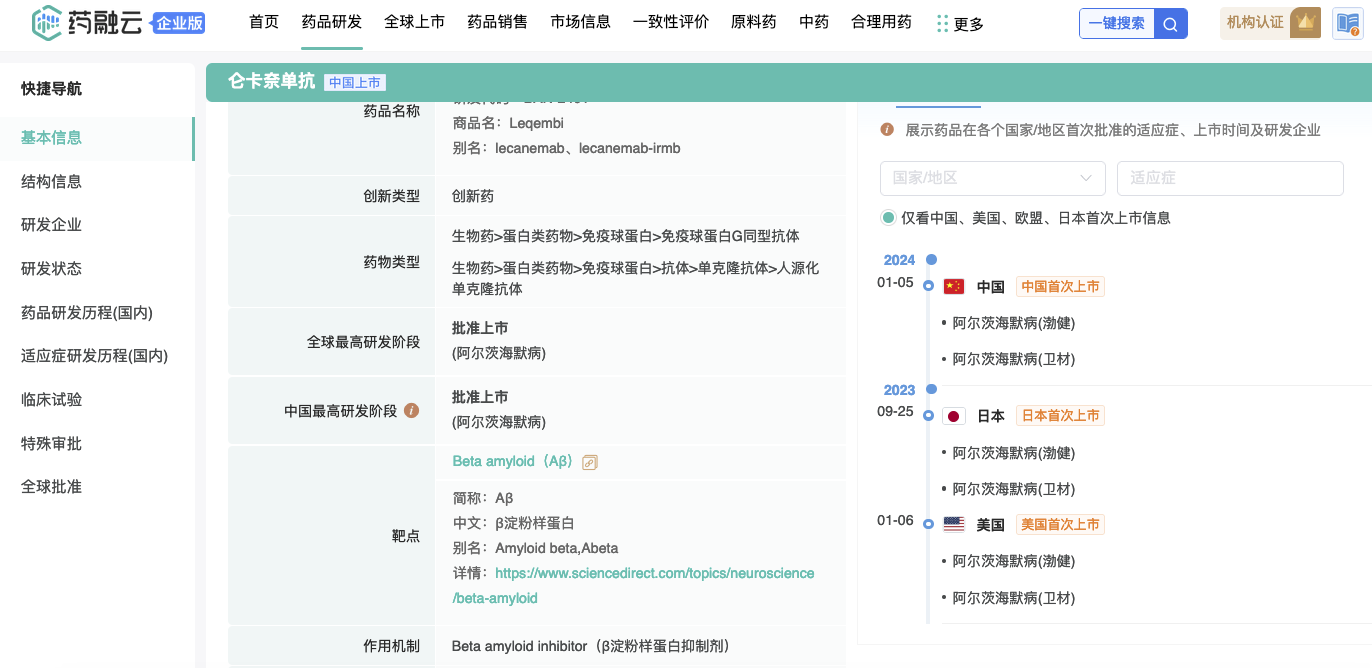Click the 2024 01-05 timeline marker

929,286
